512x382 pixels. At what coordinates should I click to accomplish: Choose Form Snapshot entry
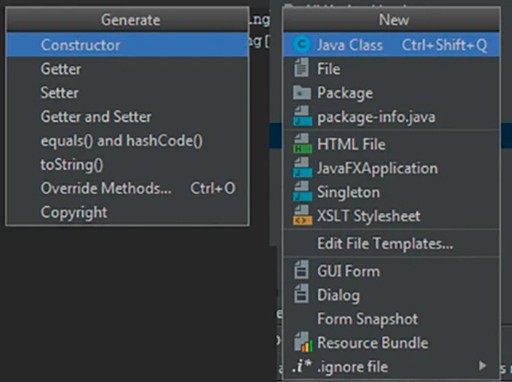coord(391,319)
